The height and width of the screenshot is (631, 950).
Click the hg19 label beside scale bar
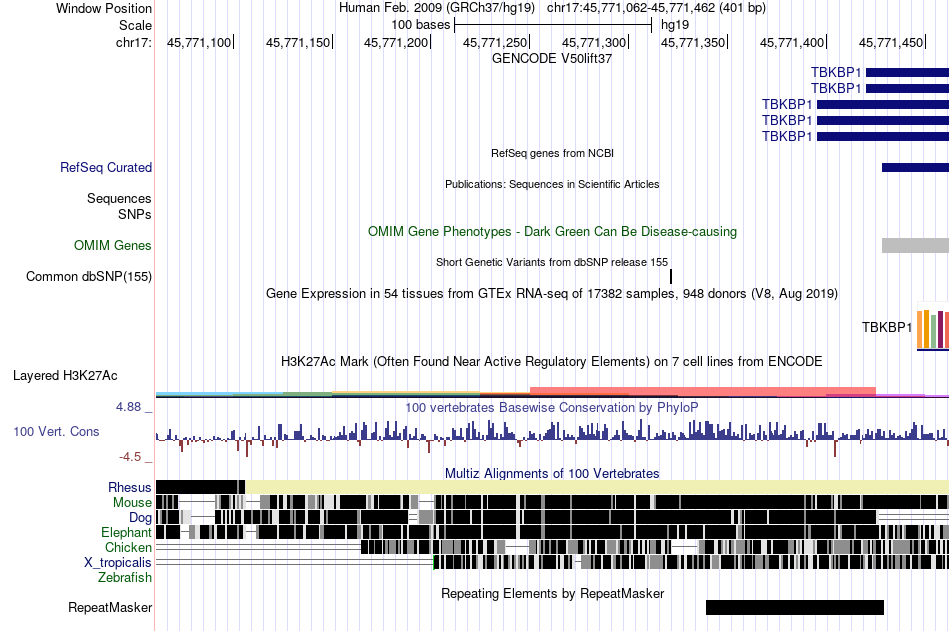(675, 25)
